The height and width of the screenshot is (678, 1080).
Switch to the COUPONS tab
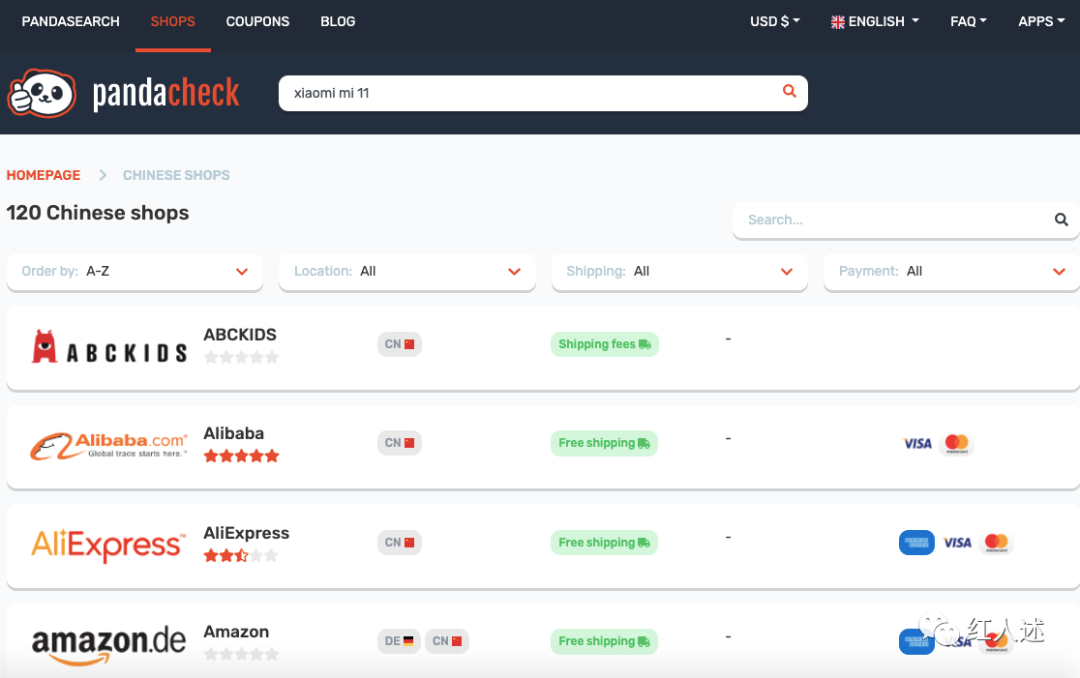pos(258,21)
